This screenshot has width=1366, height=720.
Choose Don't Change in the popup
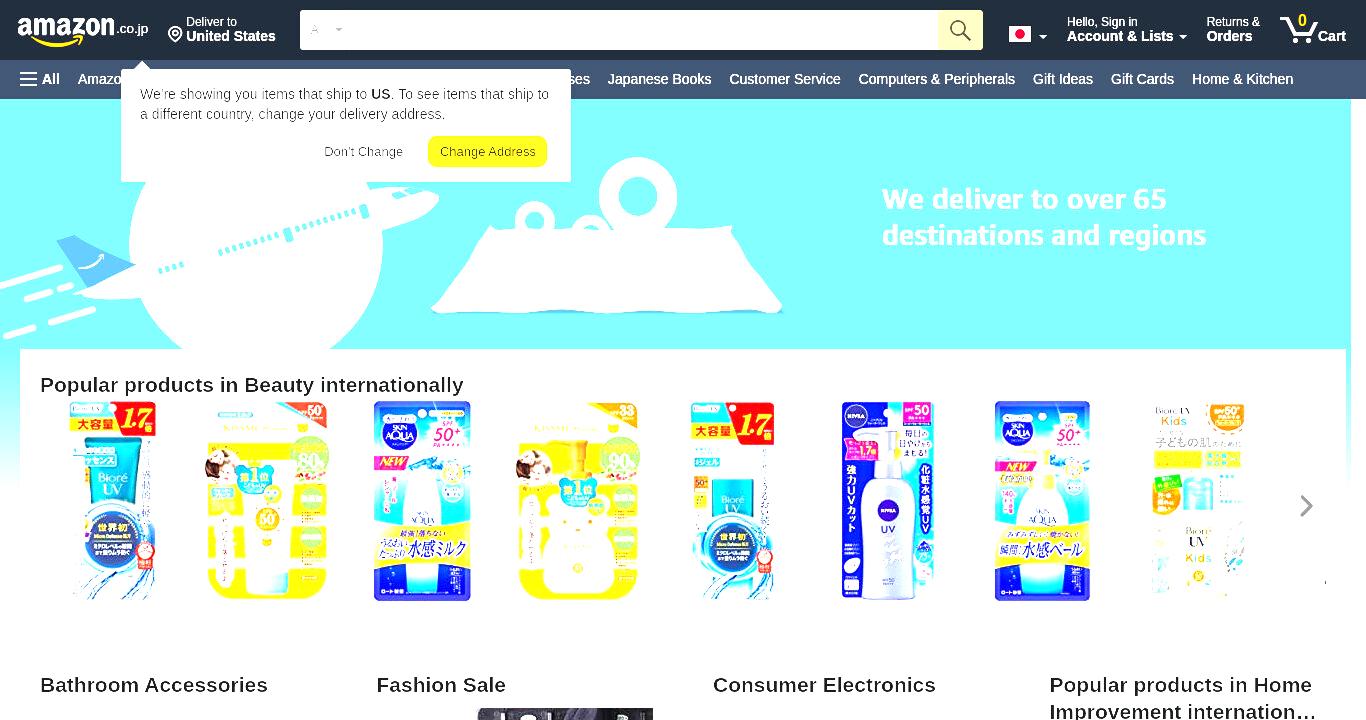(x=363, y=151)
